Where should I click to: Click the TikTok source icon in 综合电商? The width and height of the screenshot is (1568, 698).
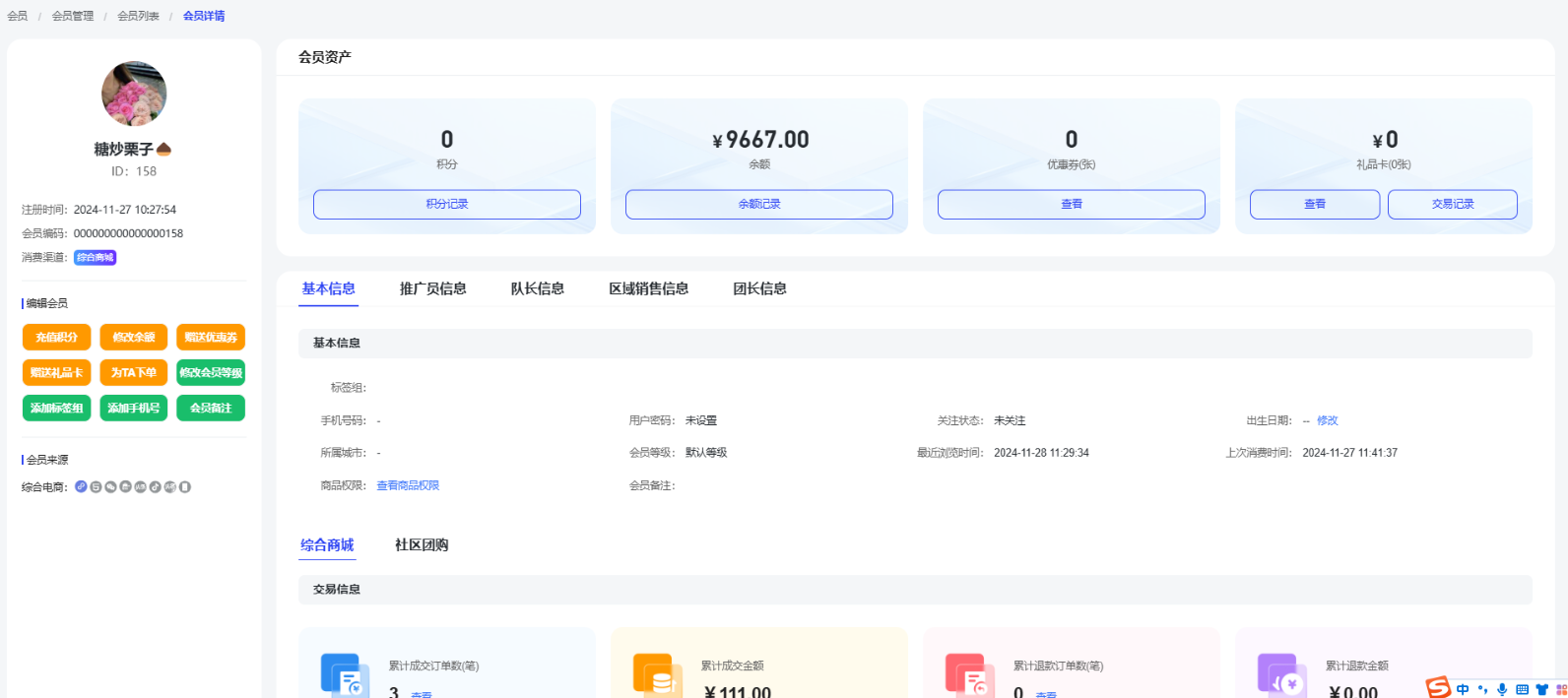click(155, 486)
